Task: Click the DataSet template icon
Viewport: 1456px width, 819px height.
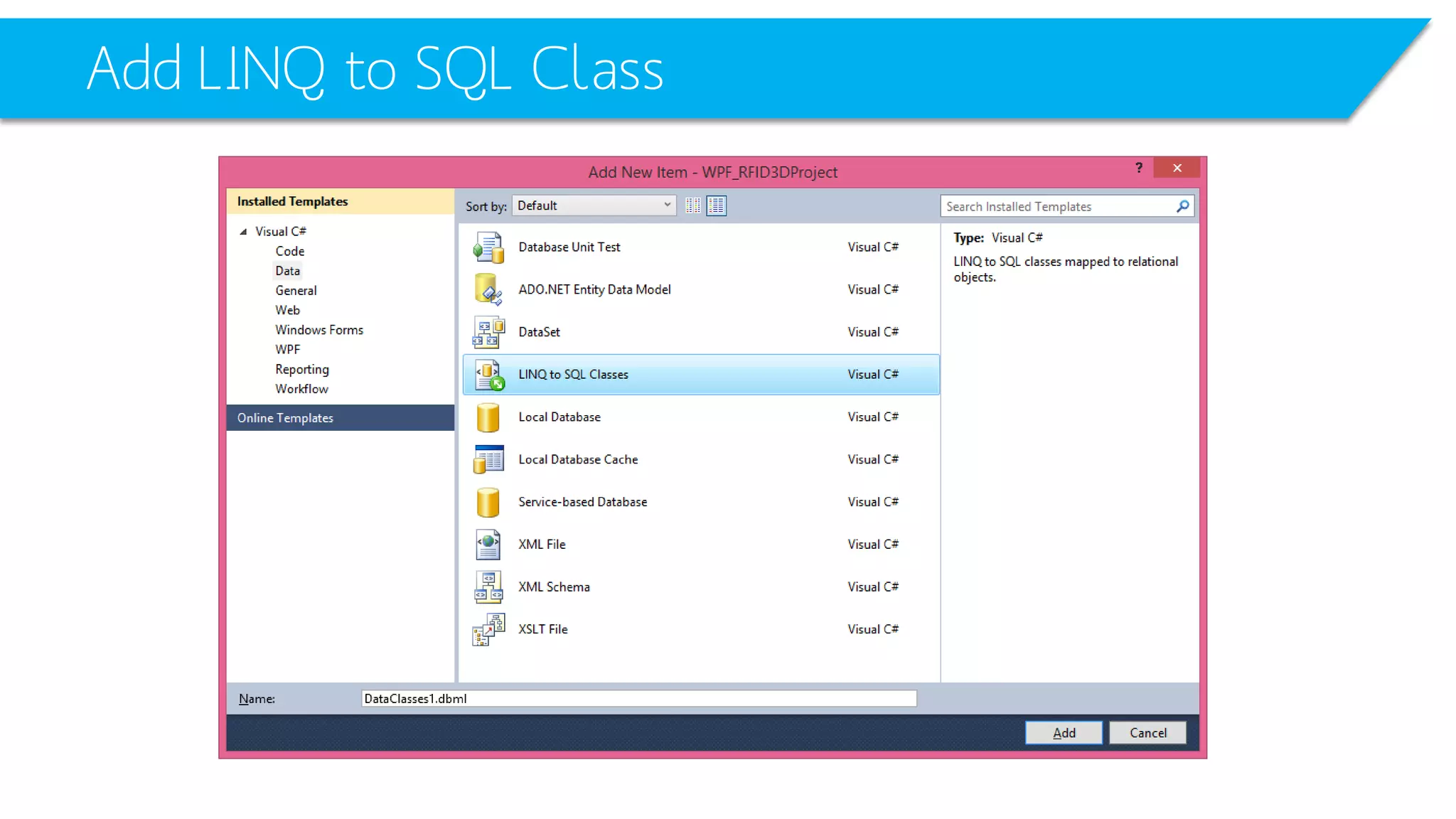Action: click(x=488, y=332)
